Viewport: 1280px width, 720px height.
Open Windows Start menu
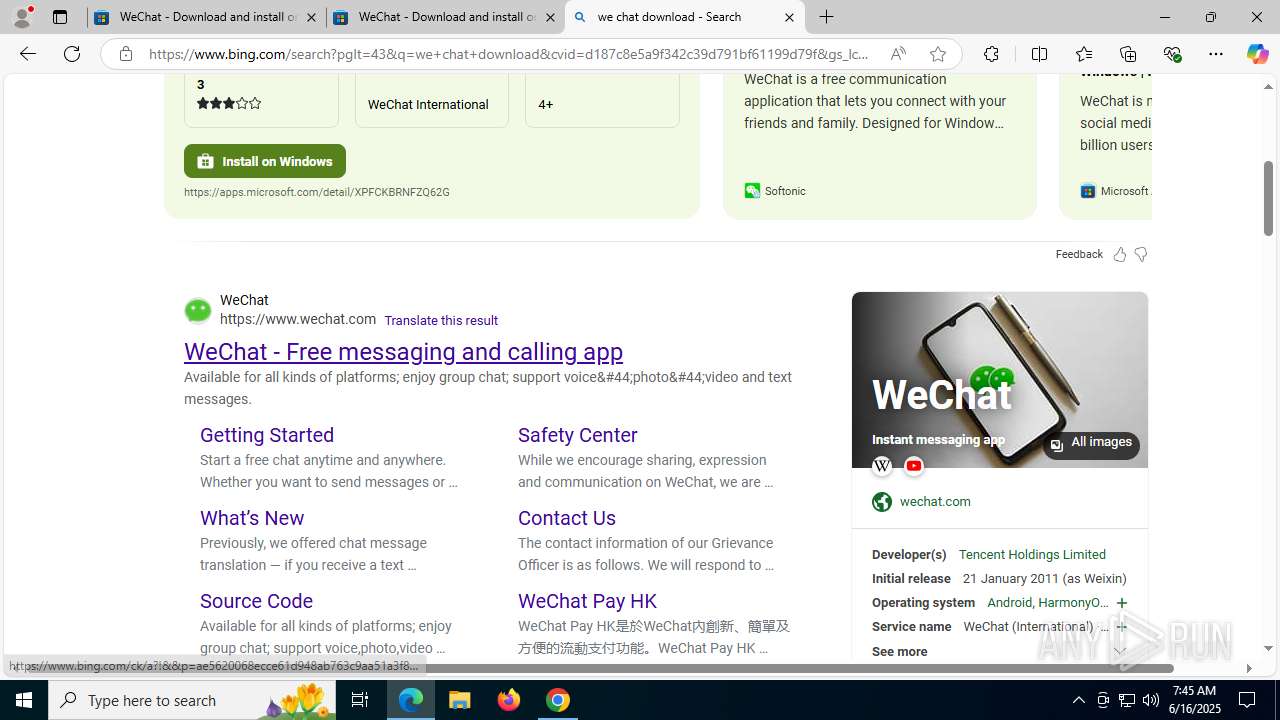[x=24, y=700]
